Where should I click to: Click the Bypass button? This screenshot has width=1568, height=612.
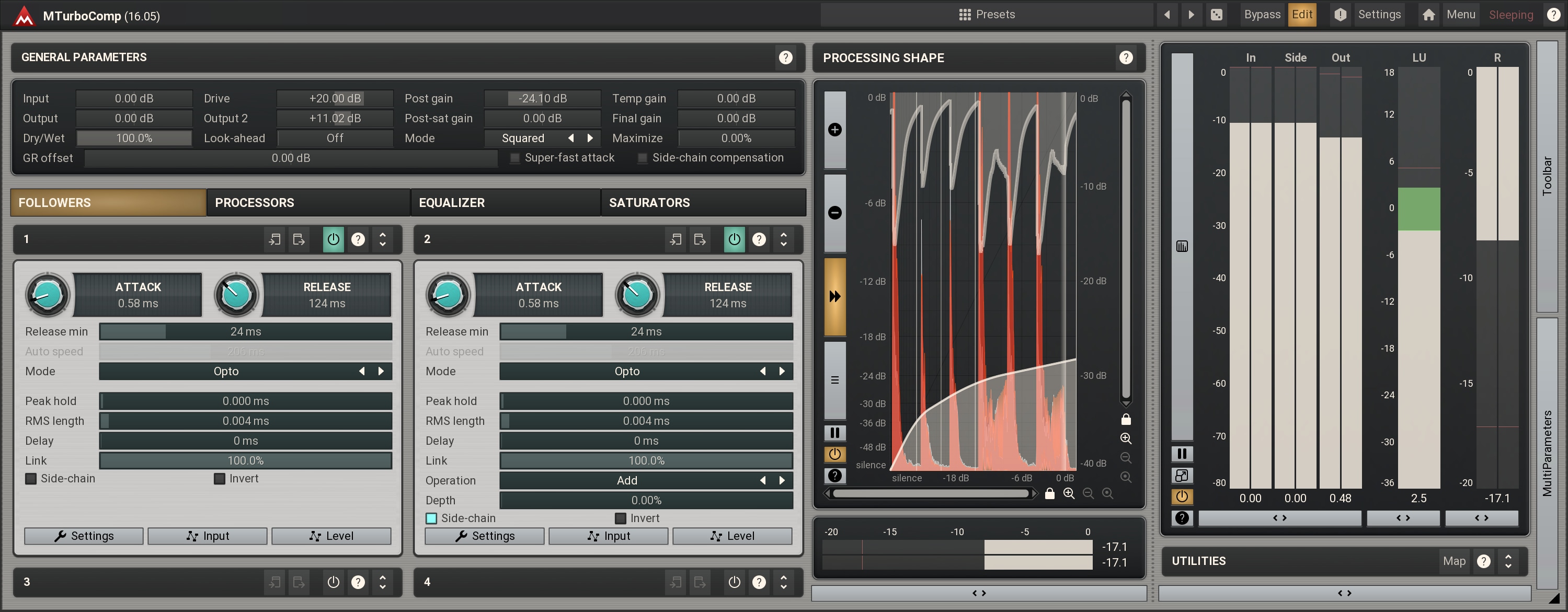pyautogui.click(x=1262, y=15)
